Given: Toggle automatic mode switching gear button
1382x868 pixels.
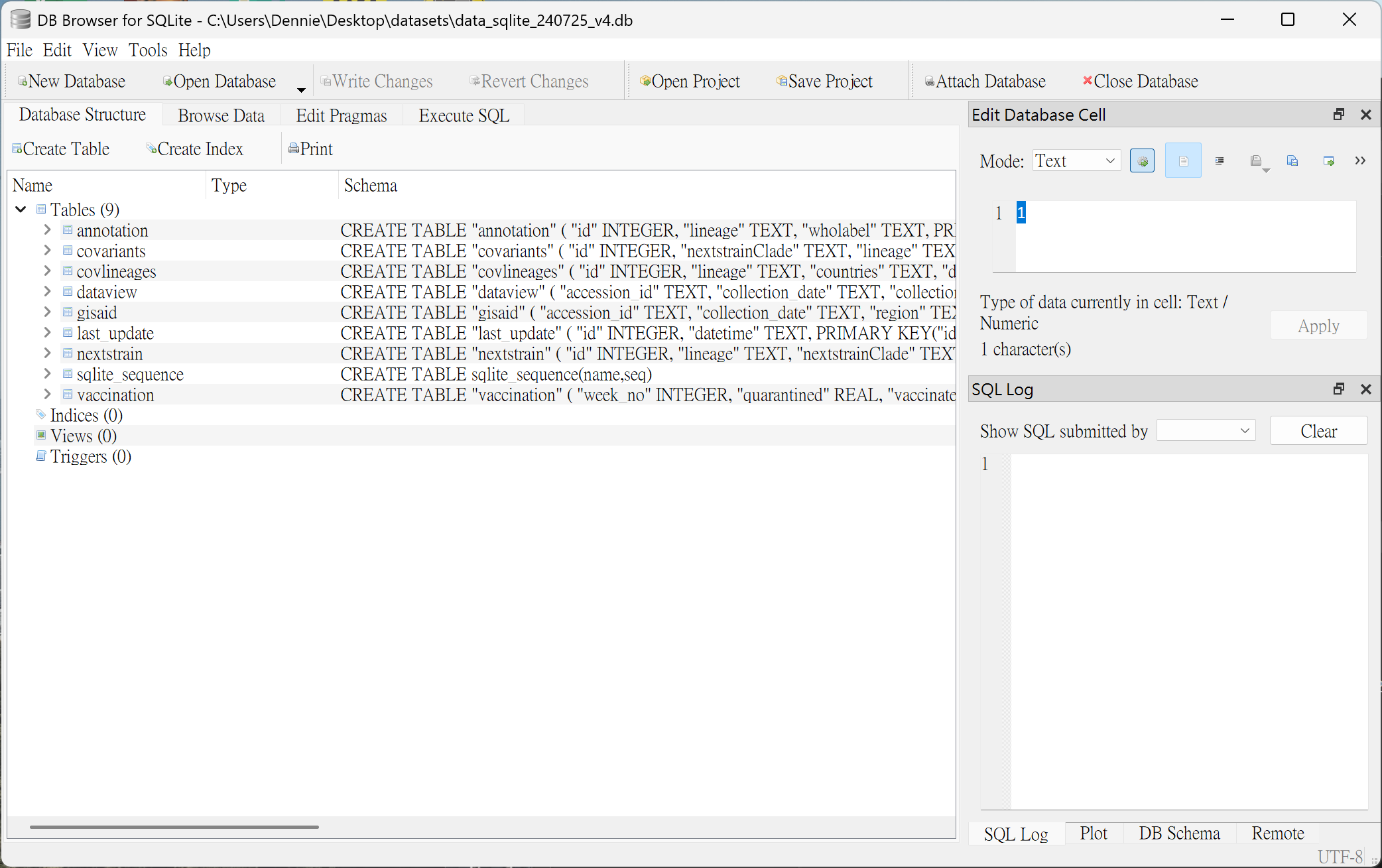Looking at the screenshot, I should 1142,161.
